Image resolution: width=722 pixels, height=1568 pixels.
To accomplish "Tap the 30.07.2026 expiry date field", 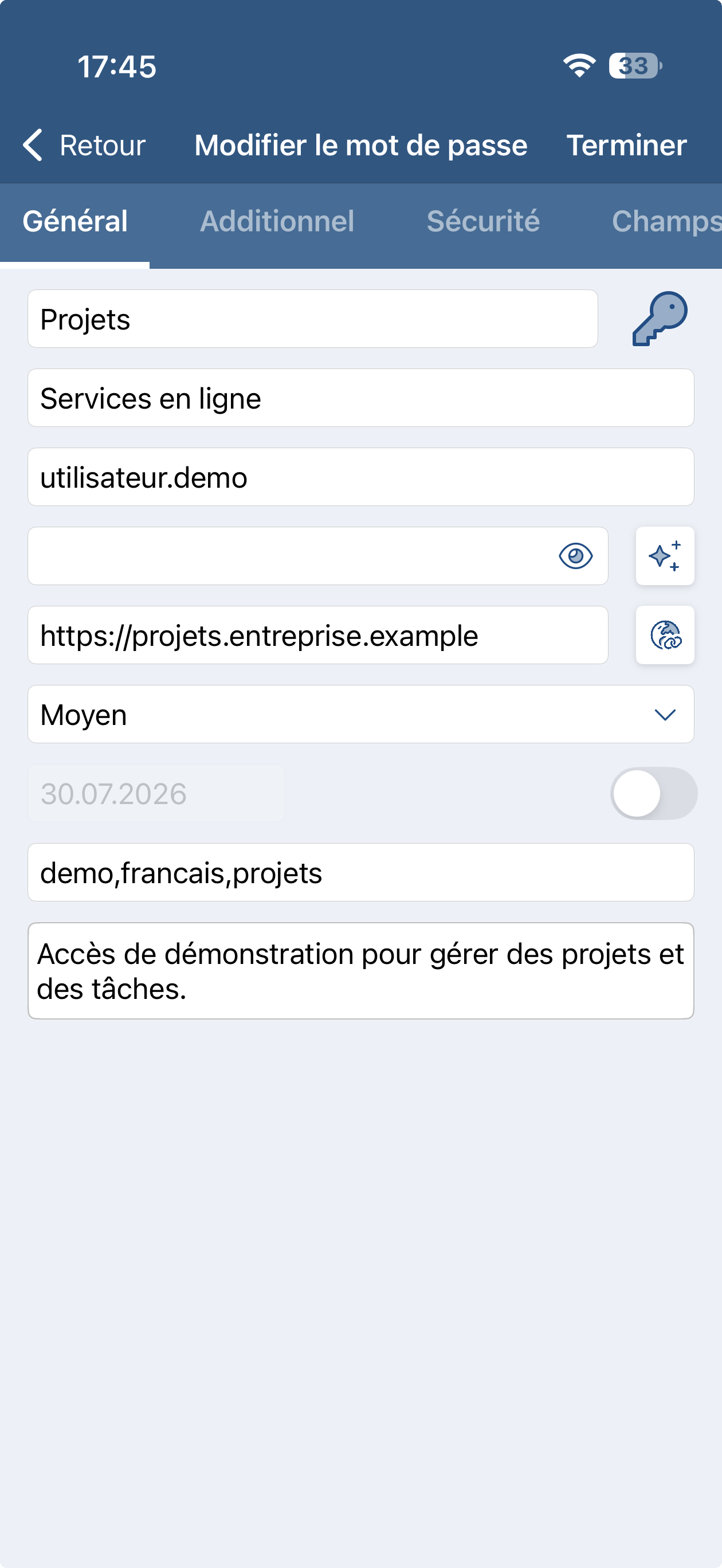I will click(156, 793).
